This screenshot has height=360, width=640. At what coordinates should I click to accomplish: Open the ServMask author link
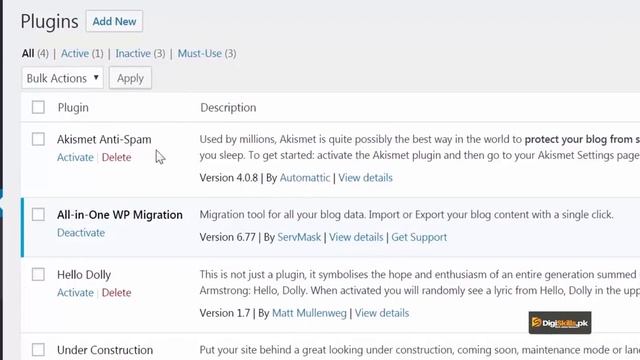click(299, 237)
